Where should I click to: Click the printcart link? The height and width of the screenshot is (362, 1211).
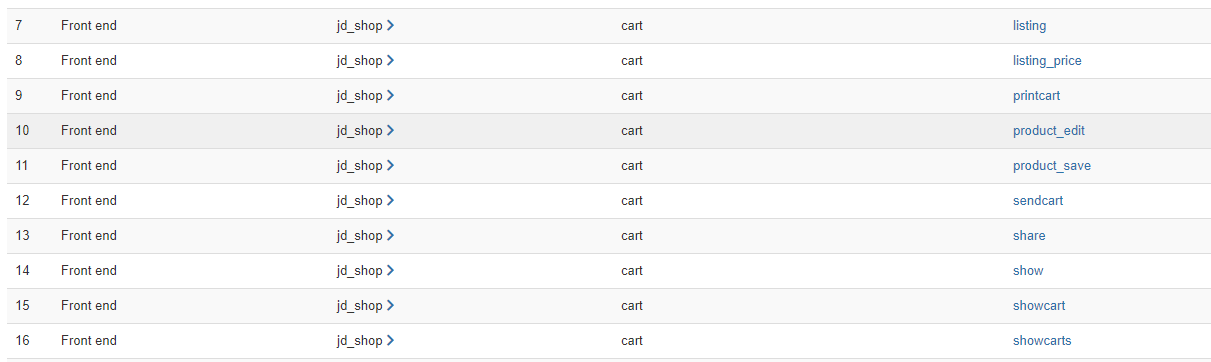point(1036,96)
